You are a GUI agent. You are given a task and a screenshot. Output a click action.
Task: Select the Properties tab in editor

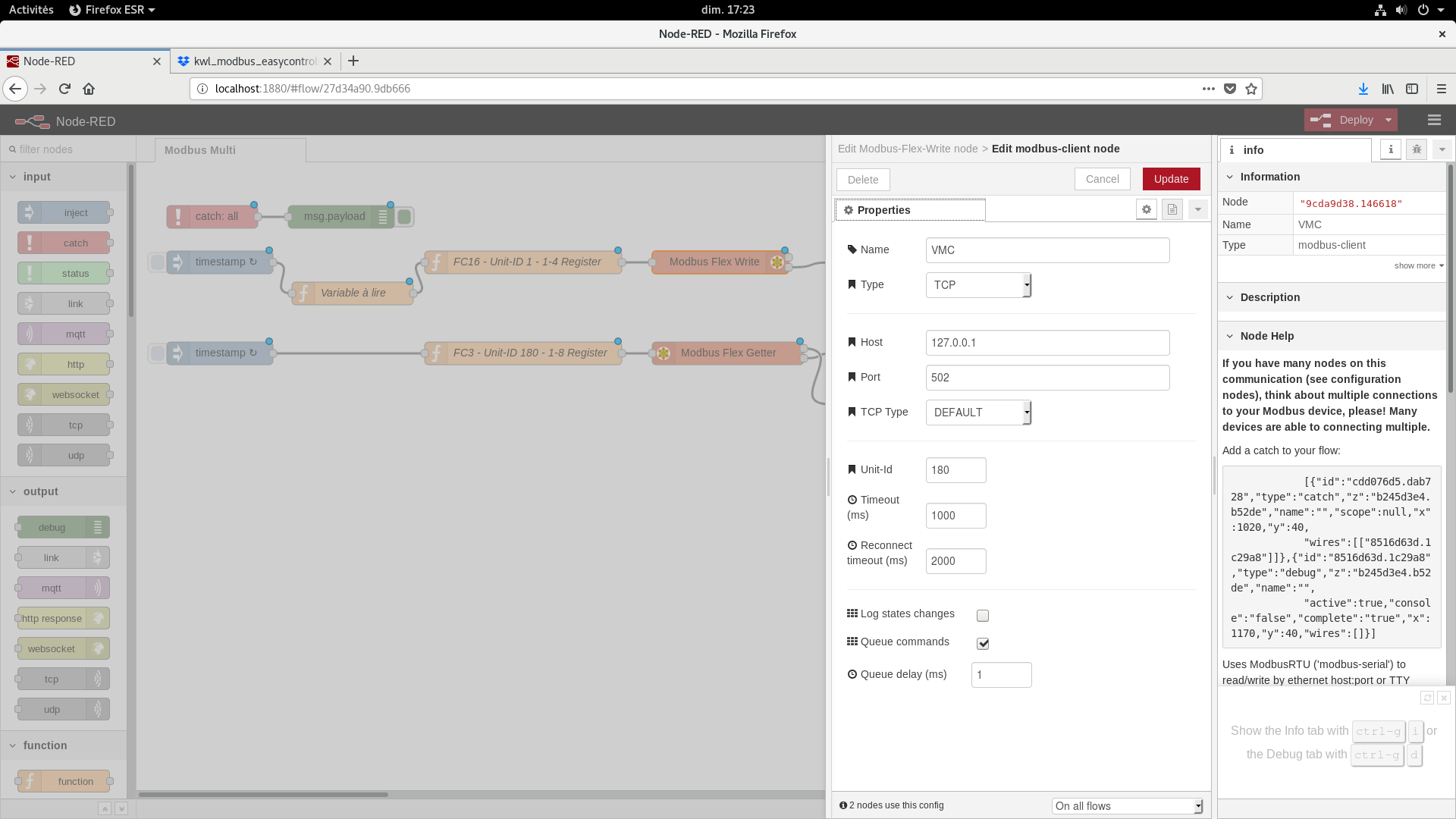coord(910,210)
